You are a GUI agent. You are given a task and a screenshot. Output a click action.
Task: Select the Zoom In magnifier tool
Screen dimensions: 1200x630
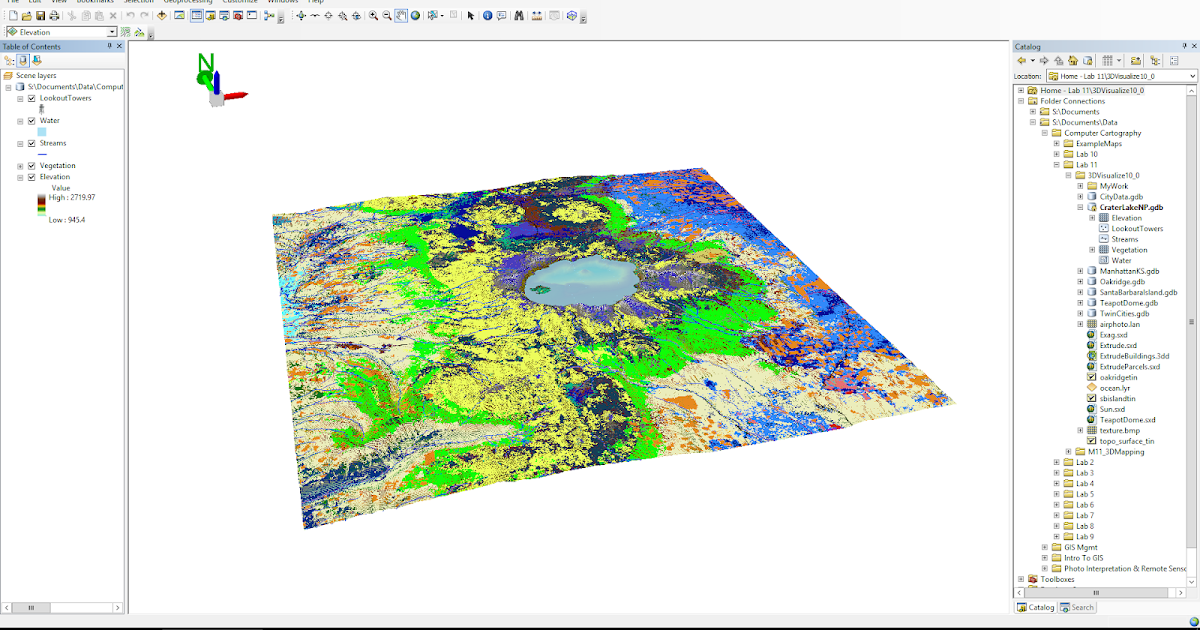(374, 16)
